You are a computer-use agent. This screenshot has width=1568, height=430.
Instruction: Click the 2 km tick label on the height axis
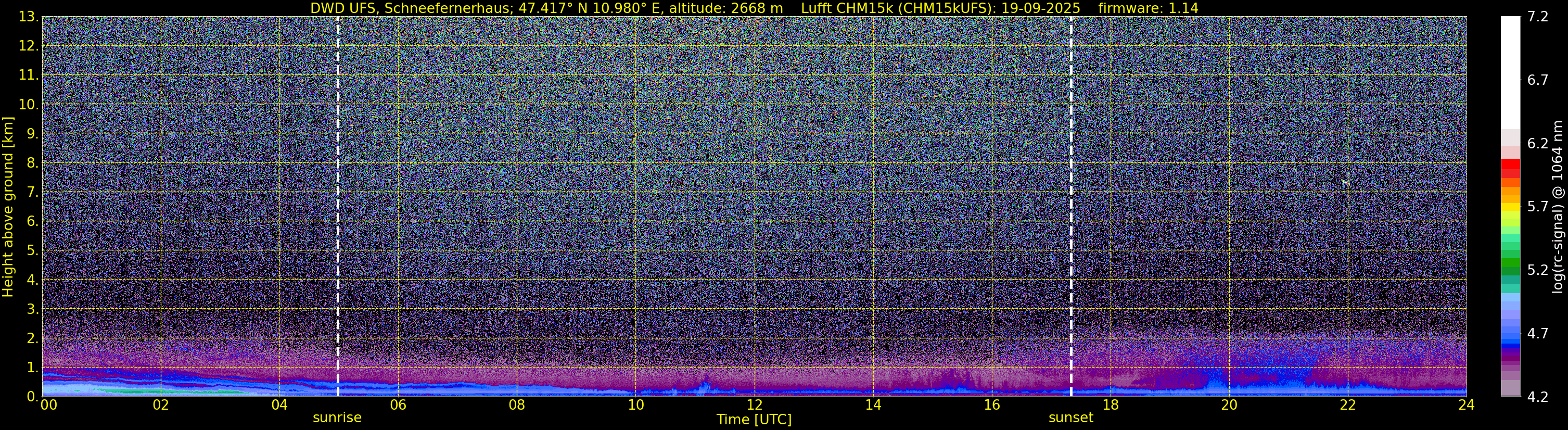click(x=32, y=339)
